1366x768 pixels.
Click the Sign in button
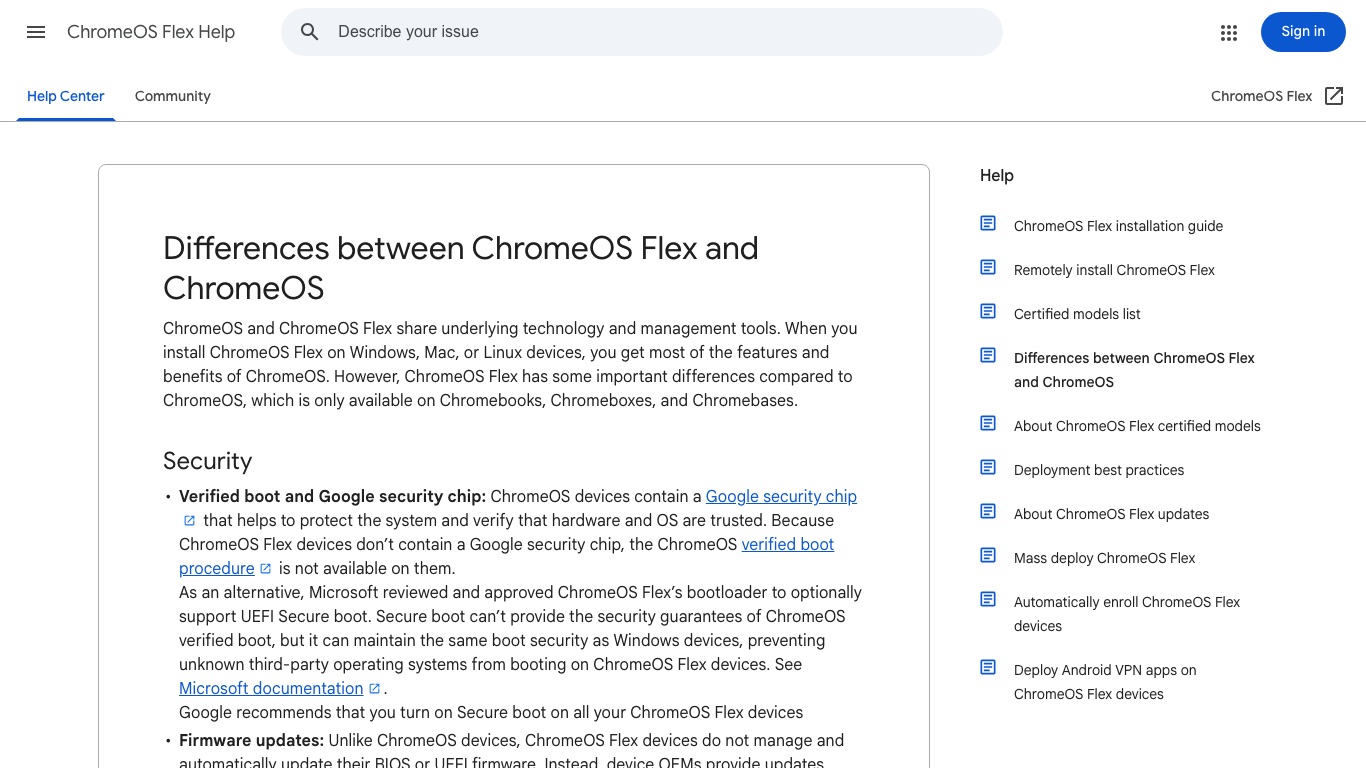click(x=1303, y=32)
